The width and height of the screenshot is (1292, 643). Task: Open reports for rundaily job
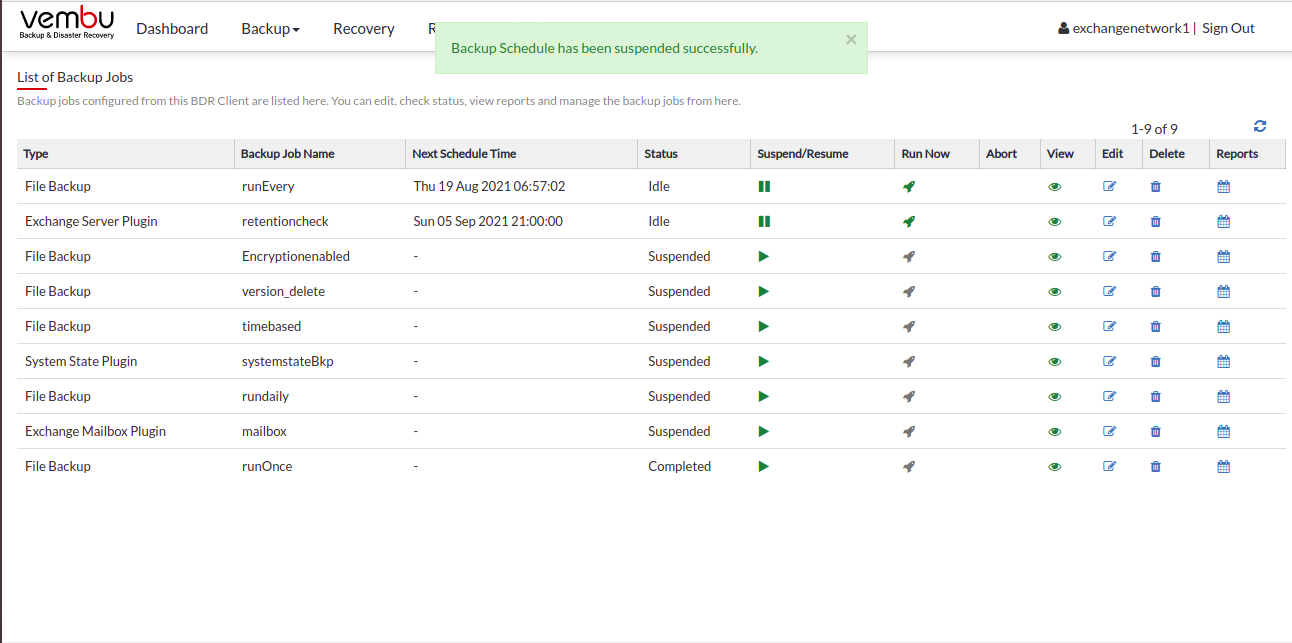pyautogui.click(x=1223, y=396)
